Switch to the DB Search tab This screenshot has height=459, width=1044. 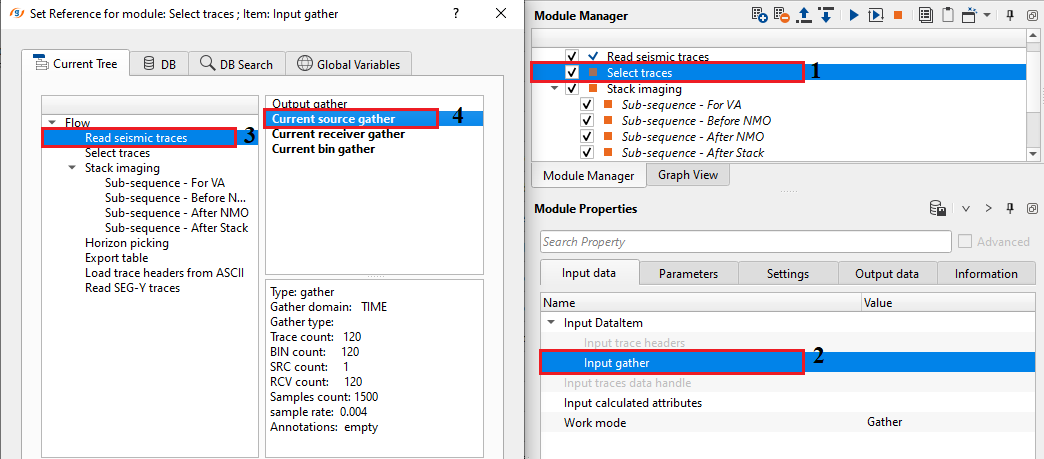click(236, 64)
